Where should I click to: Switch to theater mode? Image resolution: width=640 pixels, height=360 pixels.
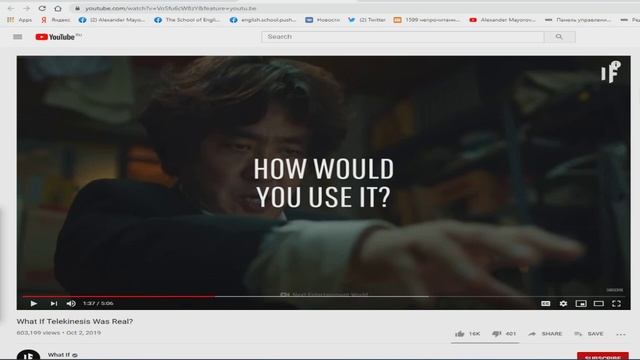click(x=599, y=303)
